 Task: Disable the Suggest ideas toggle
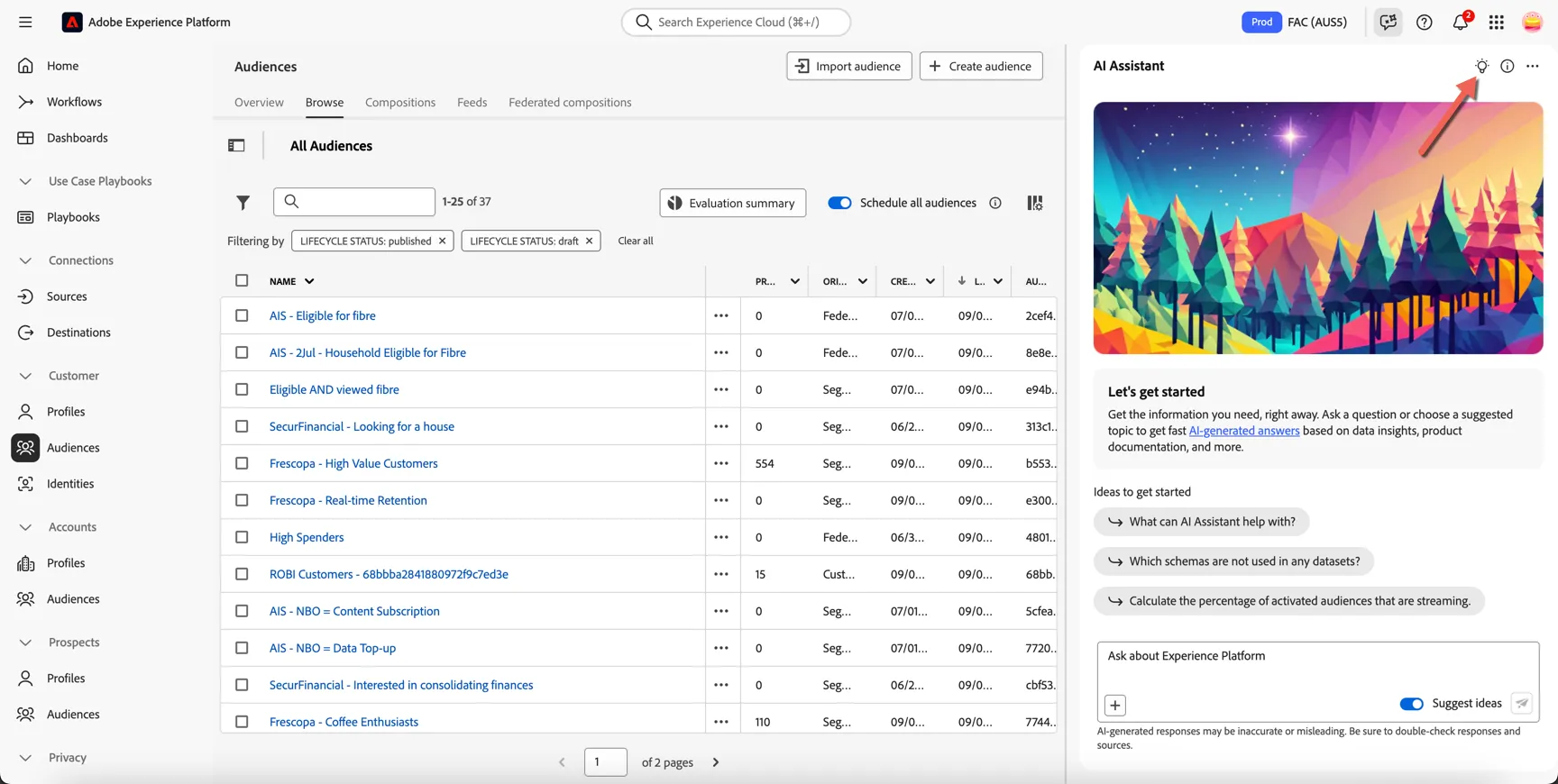1411,704
